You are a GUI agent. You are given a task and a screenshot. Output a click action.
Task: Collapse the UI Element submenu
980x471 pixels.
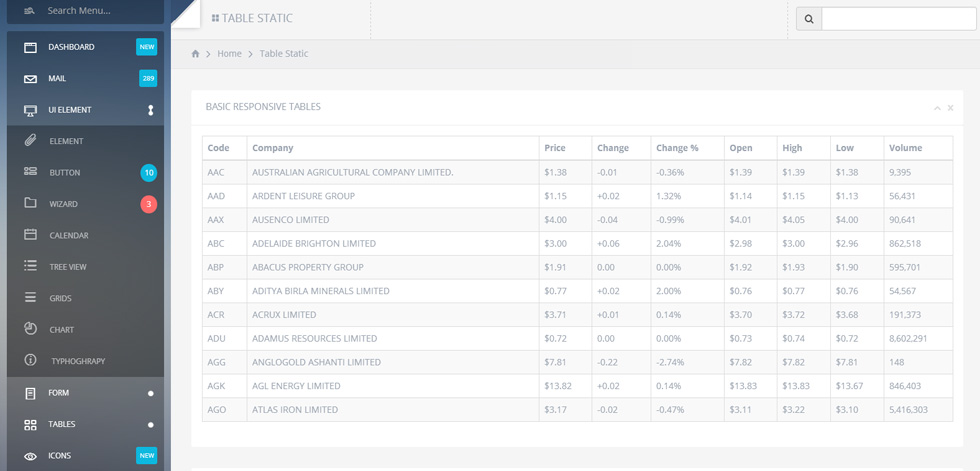[x=150, y=110]
